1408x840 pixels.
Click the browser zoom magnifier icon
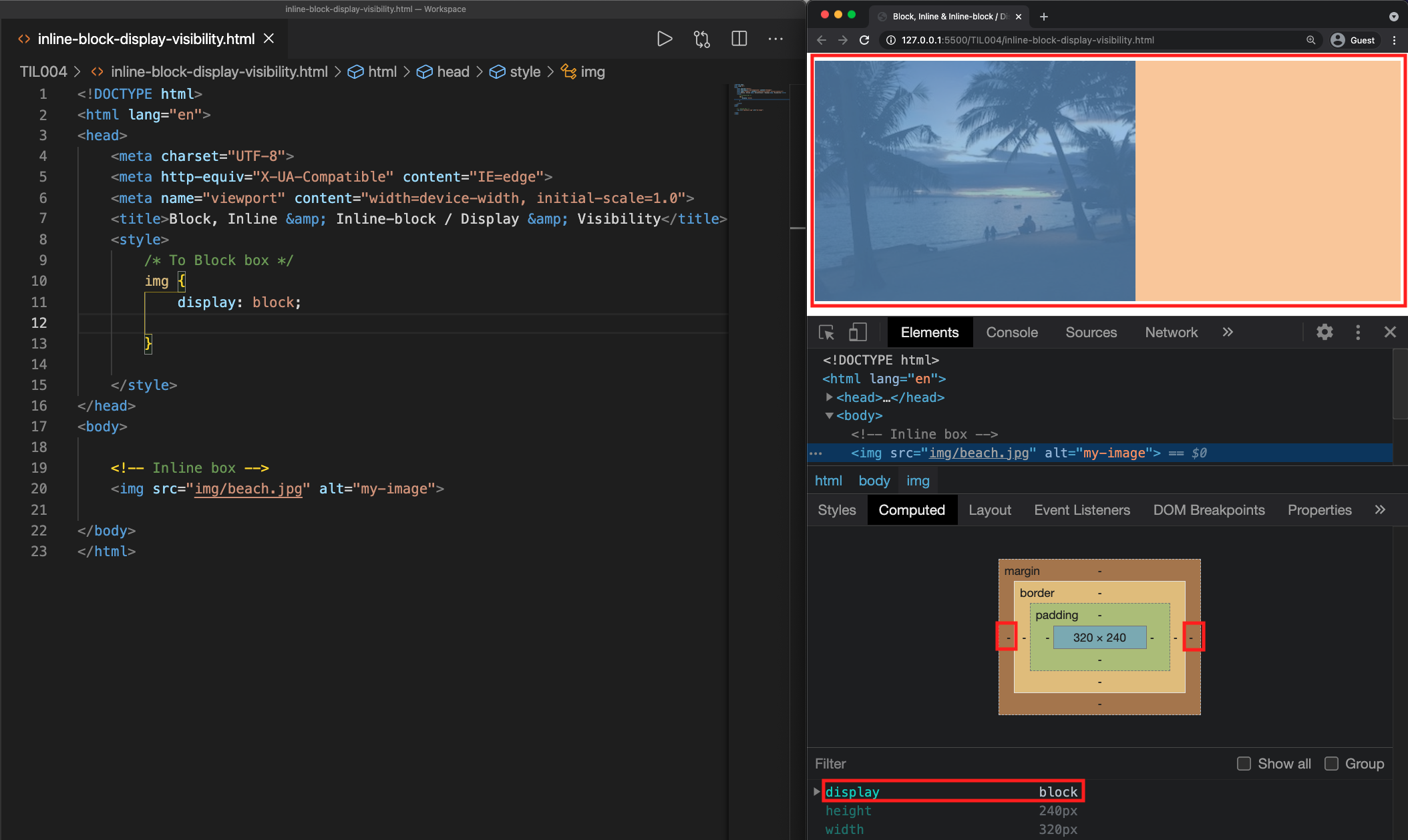coord(1311,40)
